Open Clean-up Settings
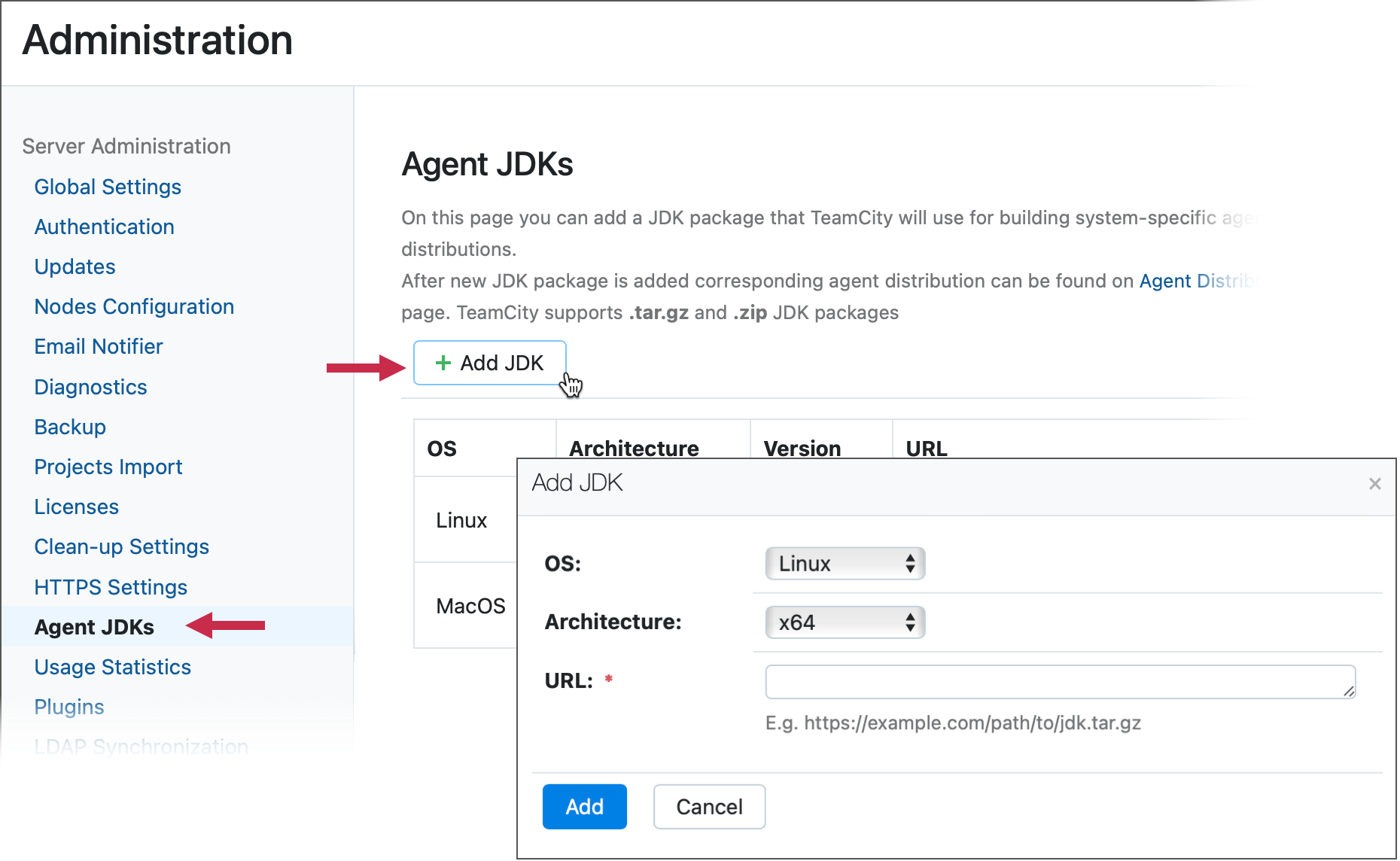The image size is (1400, 861). click(x=121, y=546)
